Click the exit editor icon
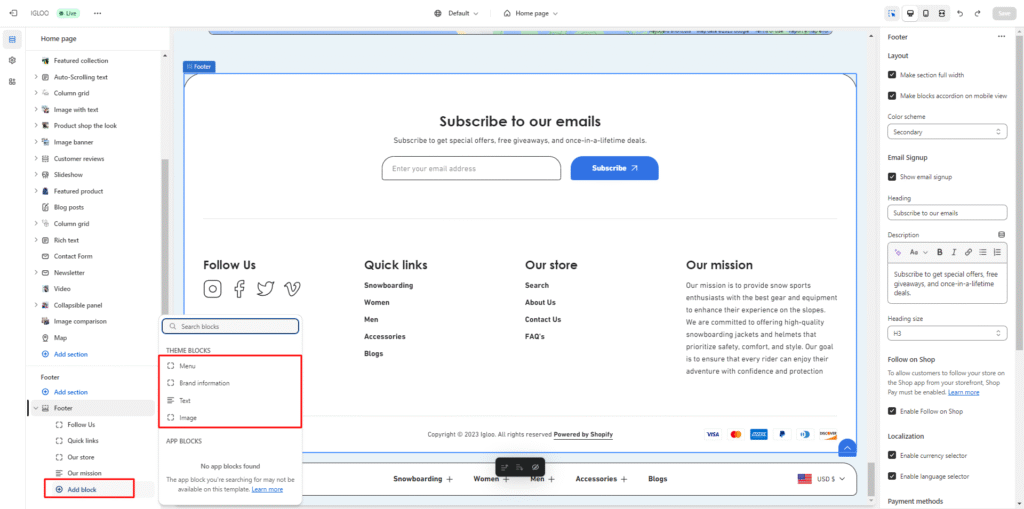The image size is (1024, 509). coord(12,13)
